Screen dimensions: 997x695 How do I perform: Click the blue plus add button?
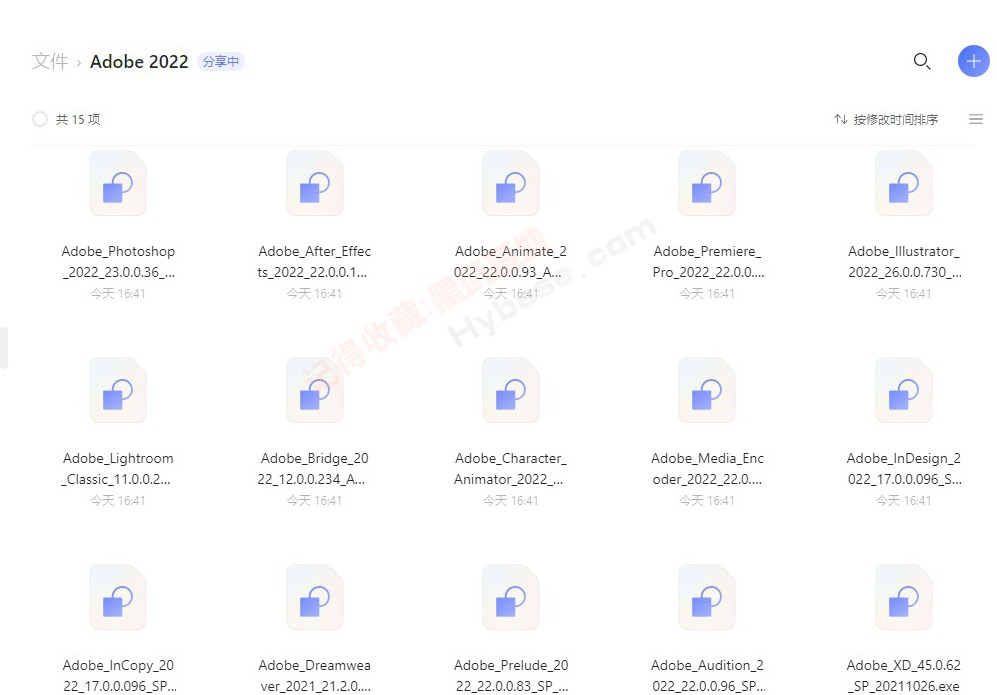973,61
